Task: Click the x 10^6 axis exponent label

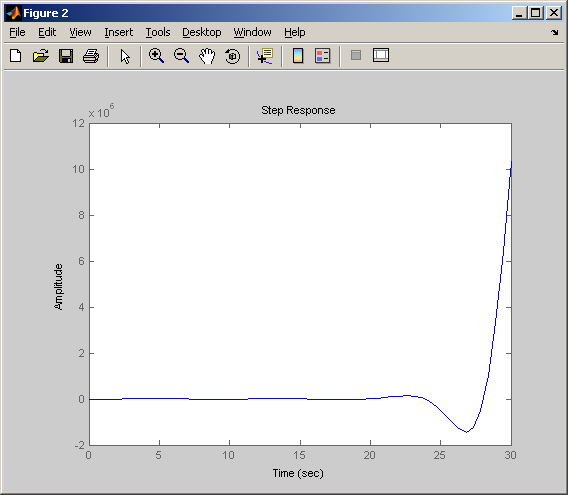Action: click(x=101, y=111)
